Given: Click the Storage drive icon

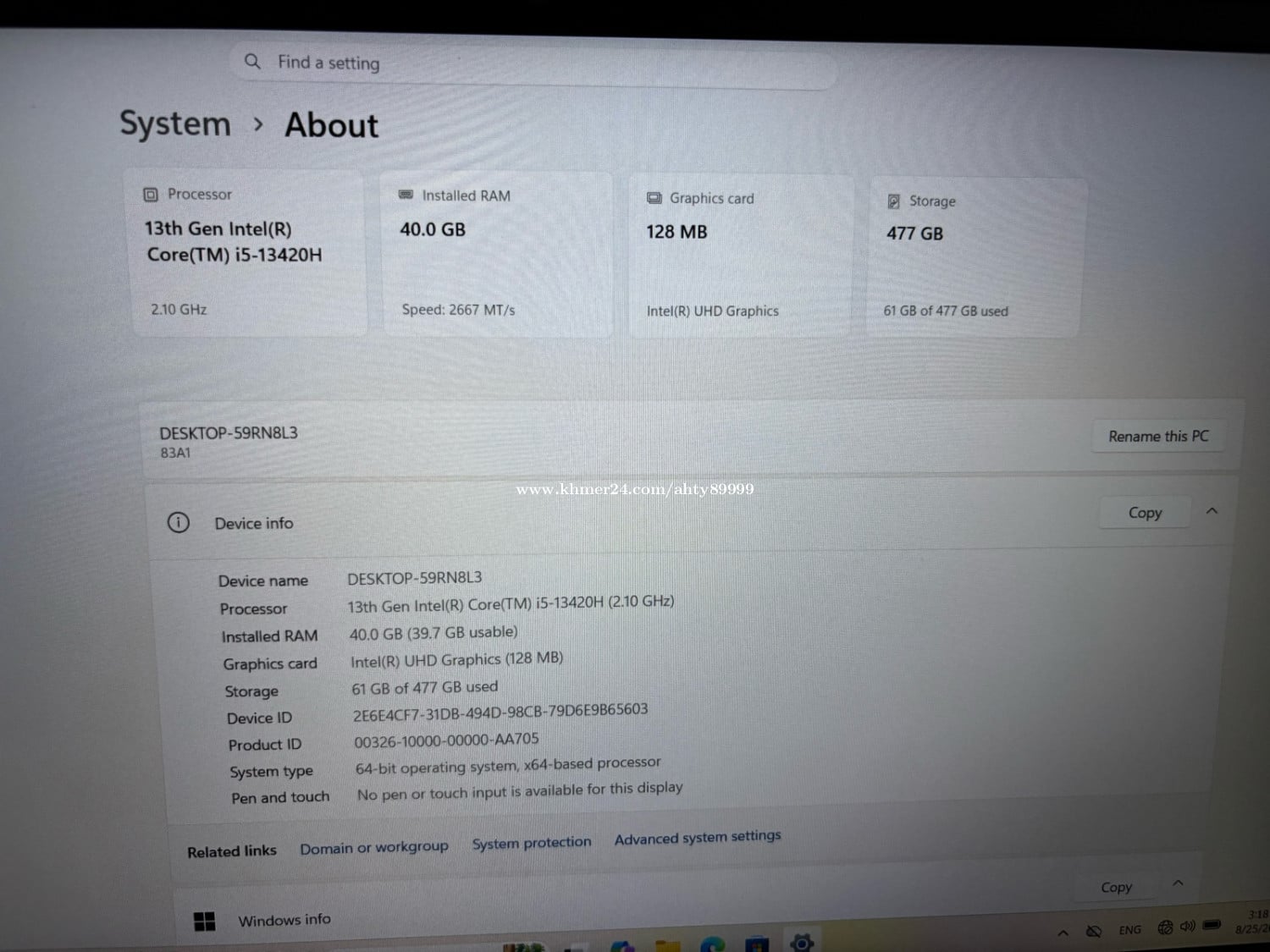Looking at the screenshot, I should (x=893, y=201).
